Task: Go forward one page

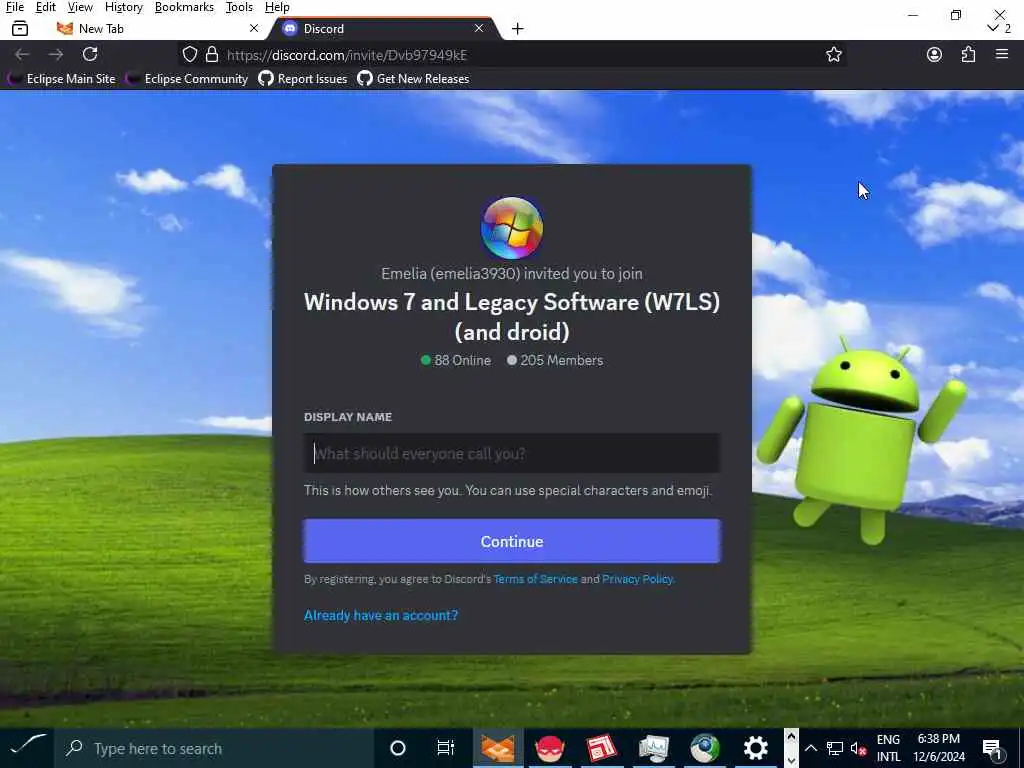Action: [x=56, y=54]
